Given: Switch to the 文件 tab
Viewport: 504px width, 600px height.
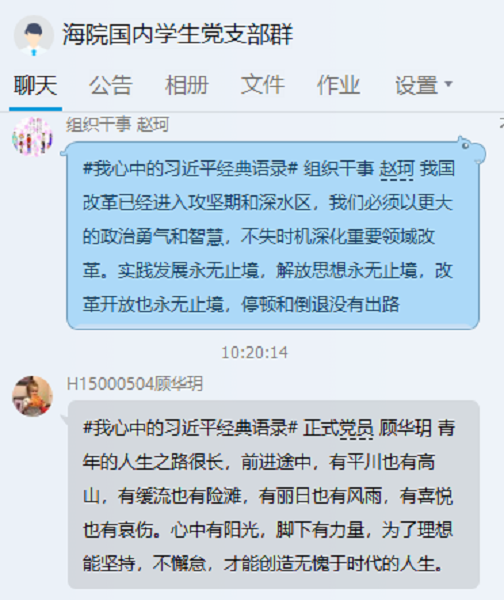Looking at the screenshot, I should [x=263, y=85].
